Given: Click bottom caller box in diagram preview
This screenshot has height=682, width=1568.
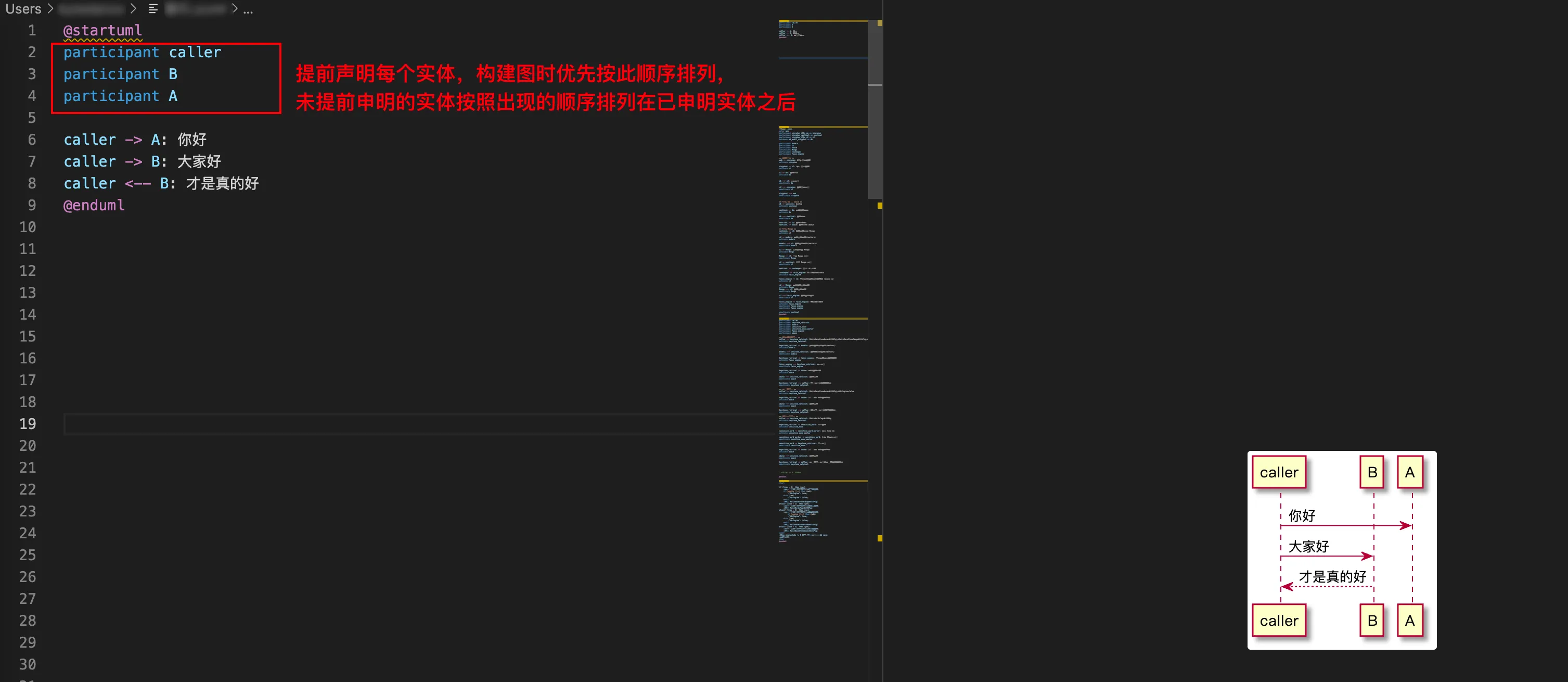Looking at the screenshot, I should tap(1278, 621).
